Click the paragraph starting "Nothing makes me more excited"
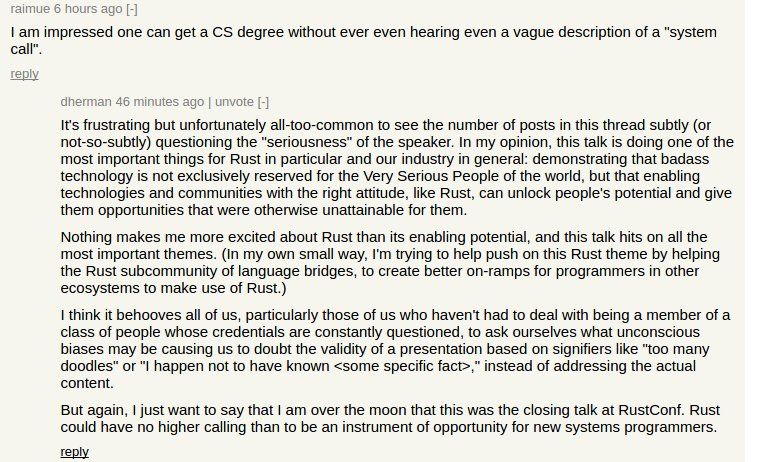The height and width of the screenshot is (462, 767). point(390,262)
